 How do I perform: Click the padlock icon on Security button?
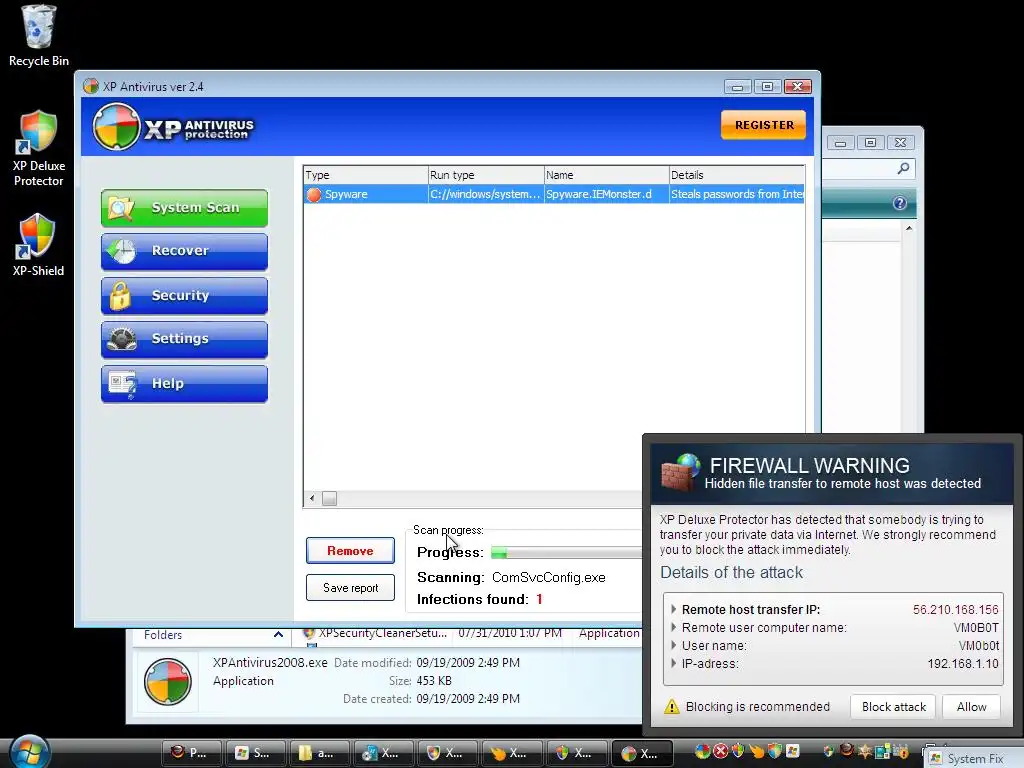pos(120,295)
